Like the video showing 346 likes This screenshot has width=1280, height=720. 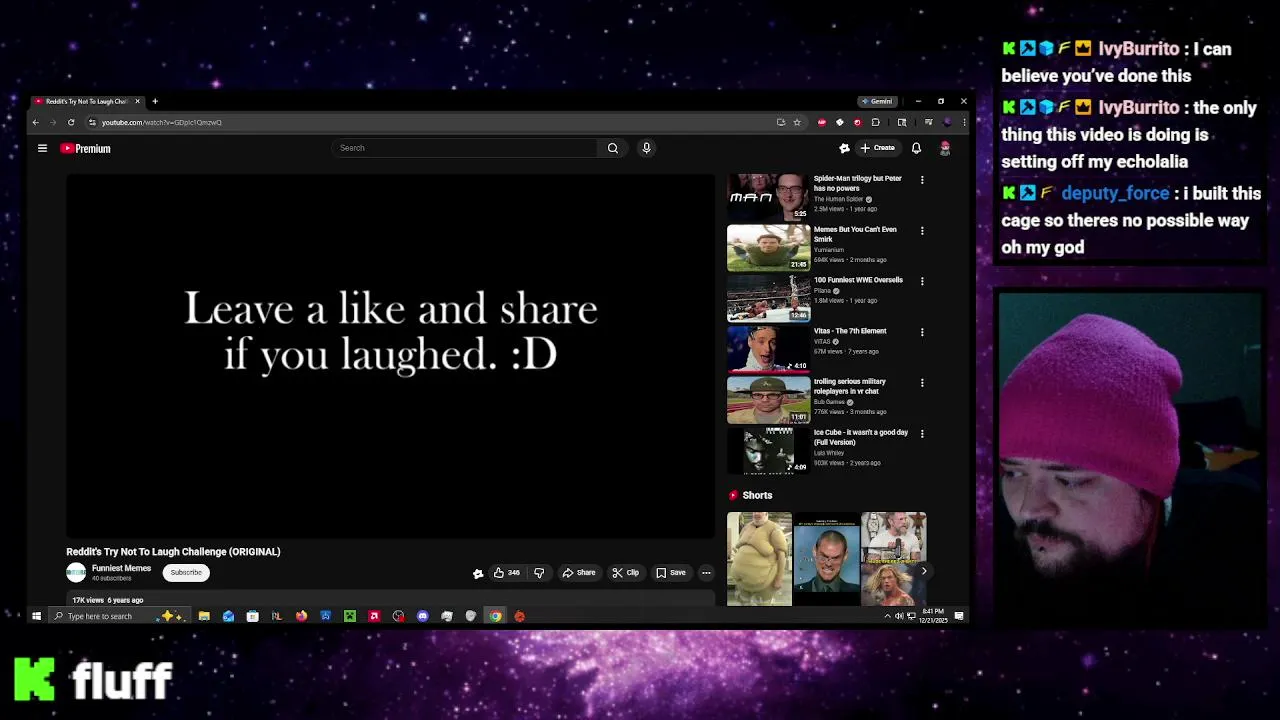coord(506,573)
